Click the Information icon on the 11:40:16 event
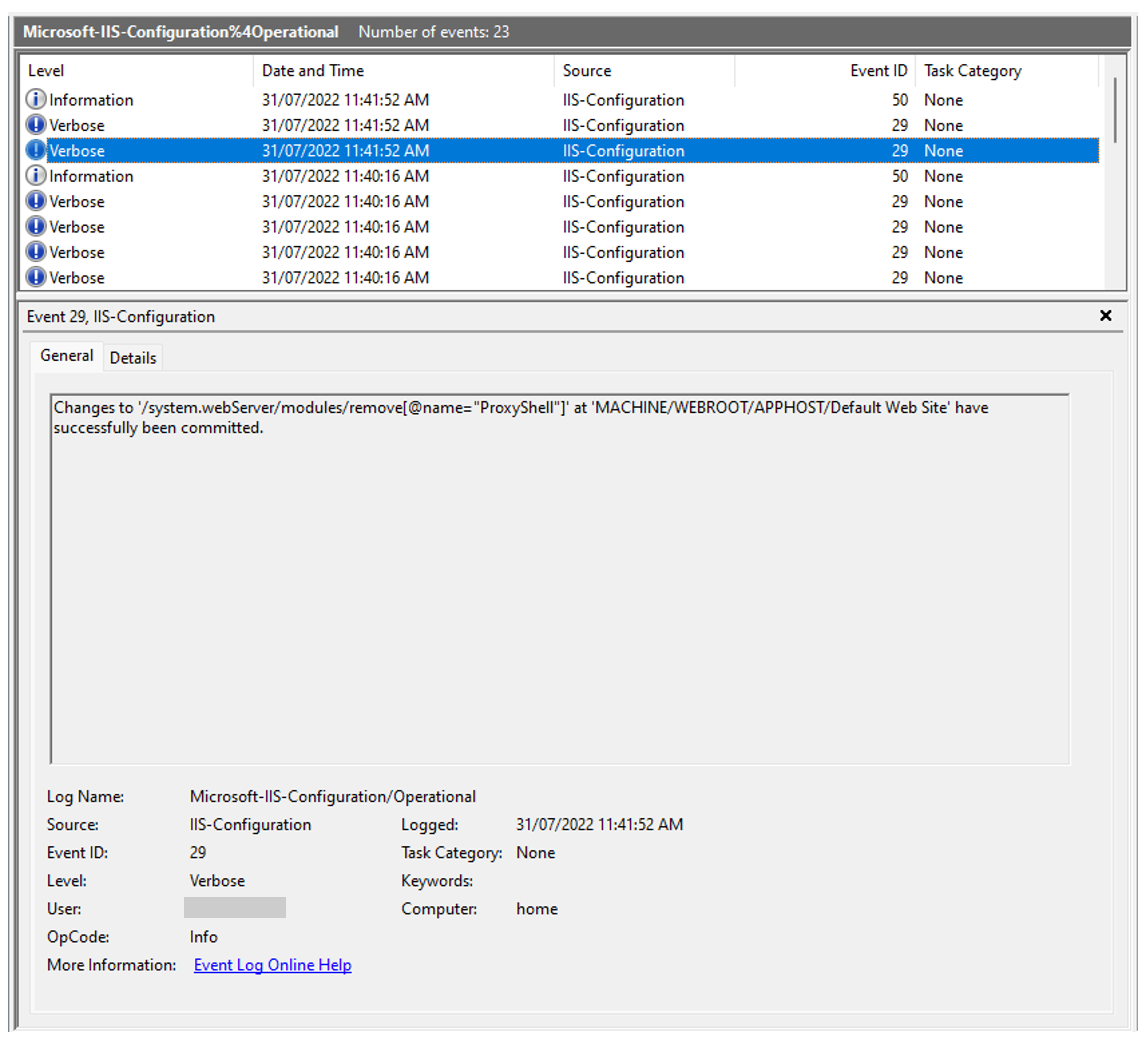The width and height of the screenshot is (1143, 1038). coord(36,176)
